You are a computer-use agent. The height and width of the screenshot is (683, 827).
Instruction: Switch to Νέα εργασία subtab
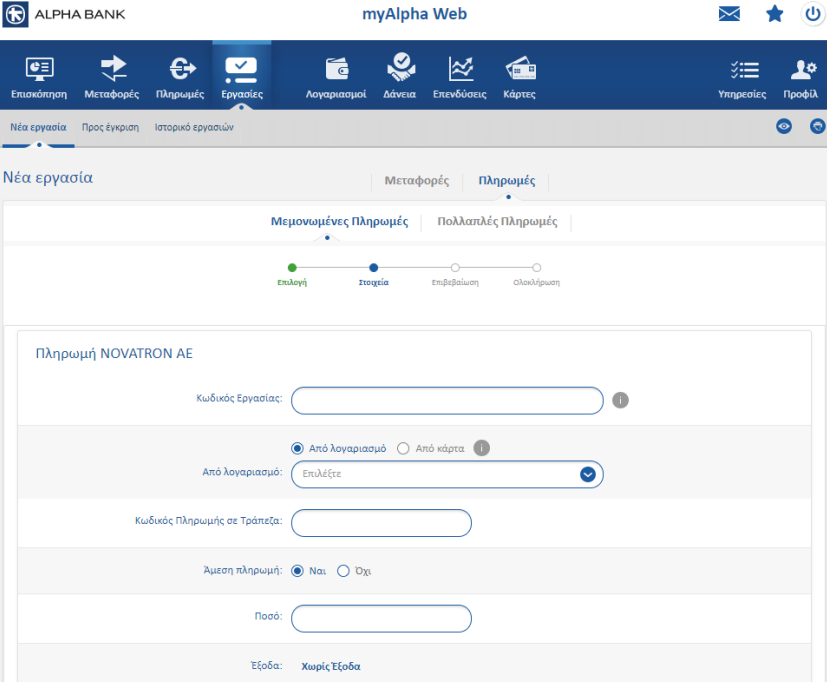[38, 127]
